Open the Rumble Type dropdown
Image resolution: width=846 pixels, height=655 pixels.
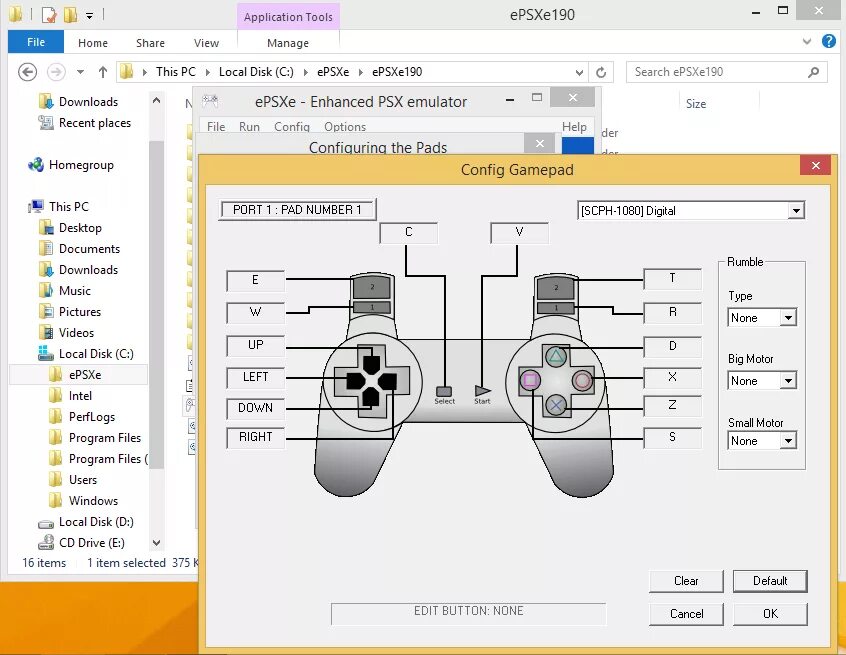pos(788,317)
